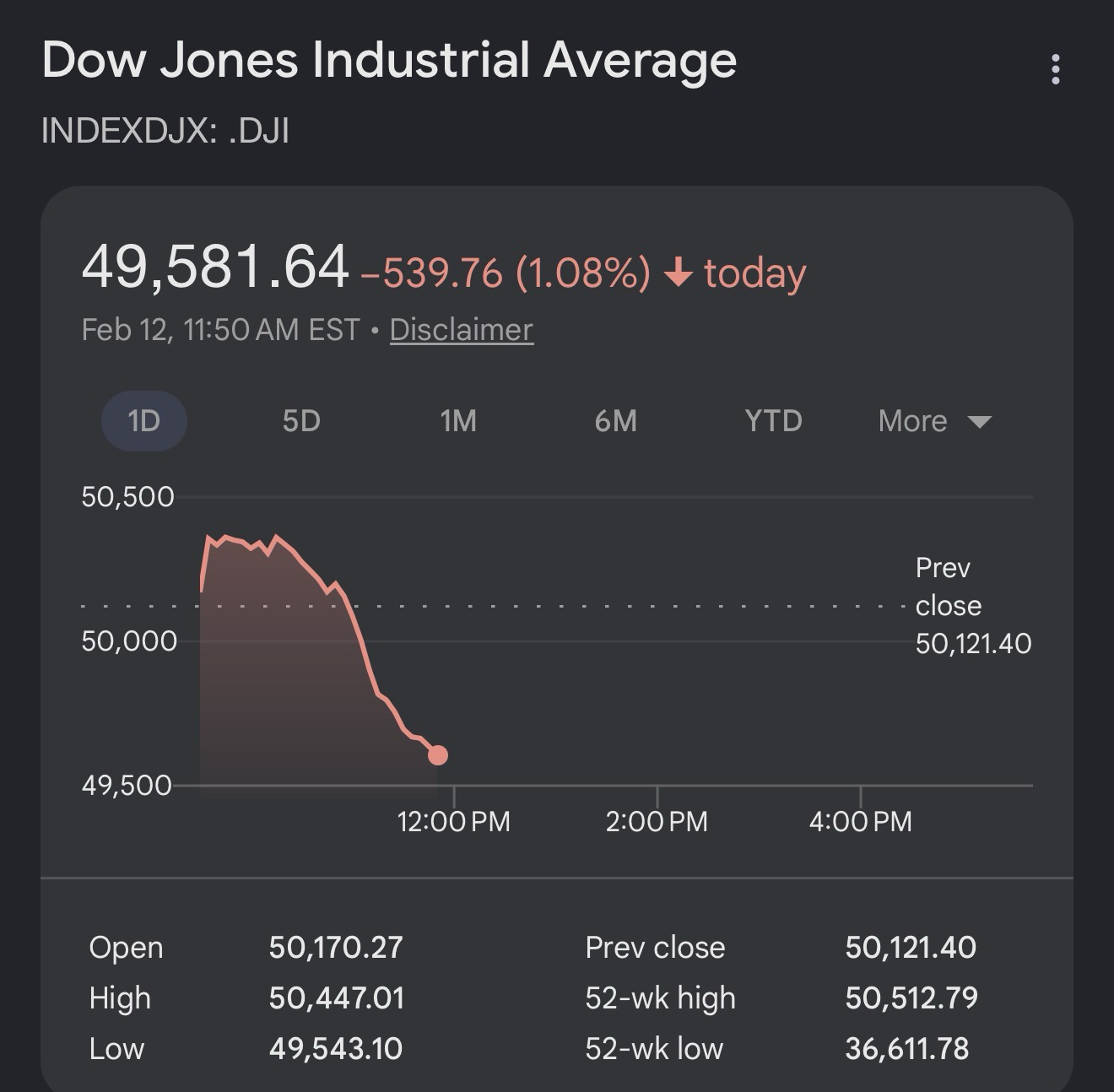The height and width of the screenshot is (1092, 1114).
Task: Click the red down arrow icon
Action: tap(679, 273)
